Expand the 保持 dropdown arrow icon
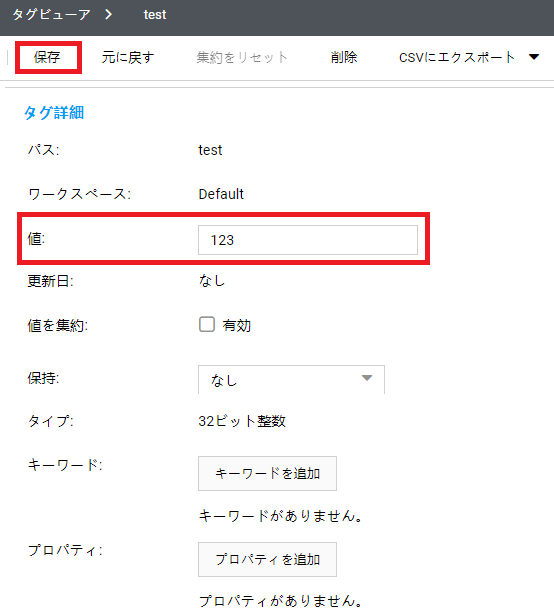Viewport: 554px width, 616px height. (x=367, y=378)
